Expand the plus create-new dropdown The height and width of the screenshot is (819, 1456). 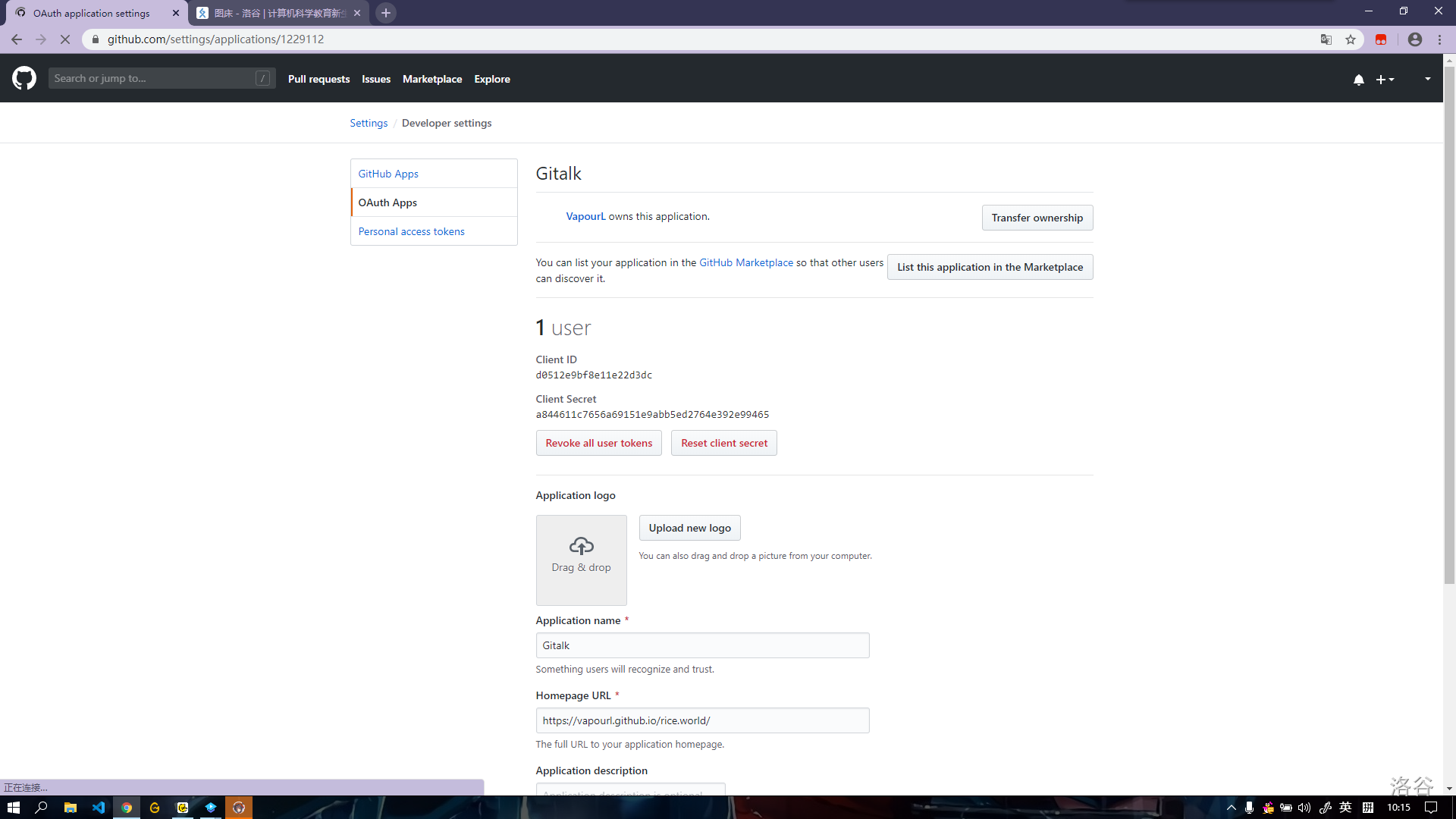[x=1385, y=80]
